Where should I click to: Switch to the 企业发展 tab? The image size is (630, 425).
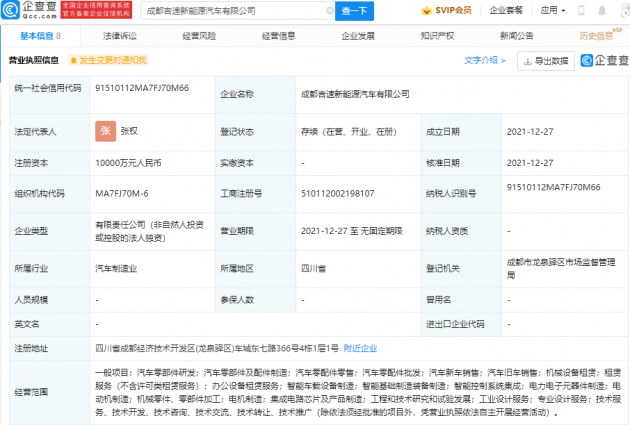(x=358, y=36)
